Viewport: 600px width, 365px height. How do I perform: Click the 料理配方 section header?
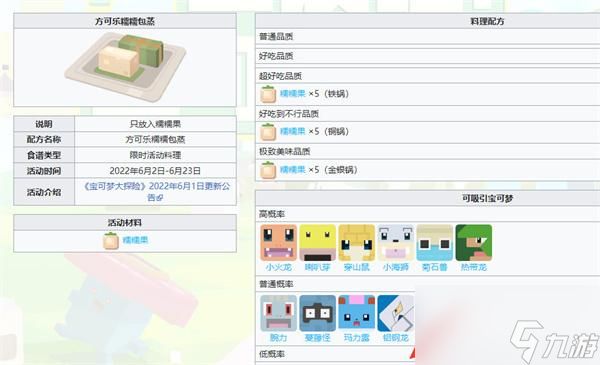pyautogui.click(x=428, y=21)
